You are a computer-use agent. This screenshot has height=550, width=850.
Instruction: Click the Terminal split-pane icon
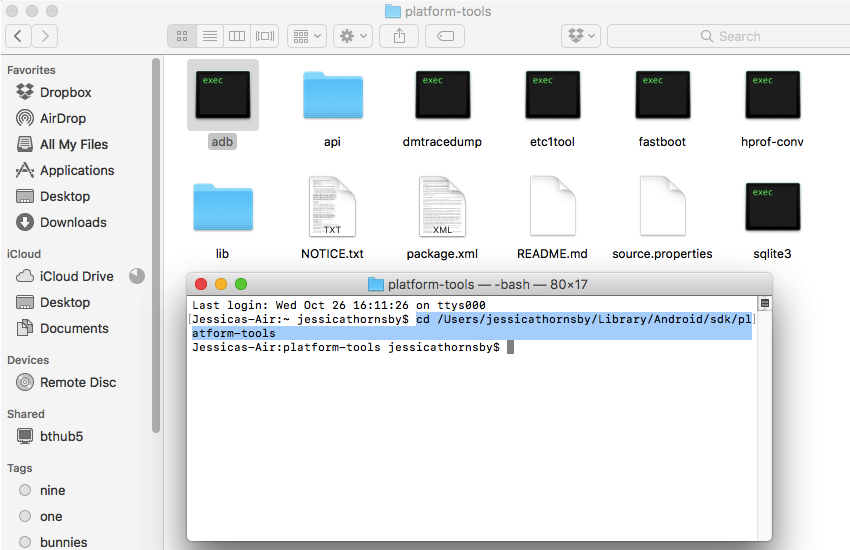765,303
